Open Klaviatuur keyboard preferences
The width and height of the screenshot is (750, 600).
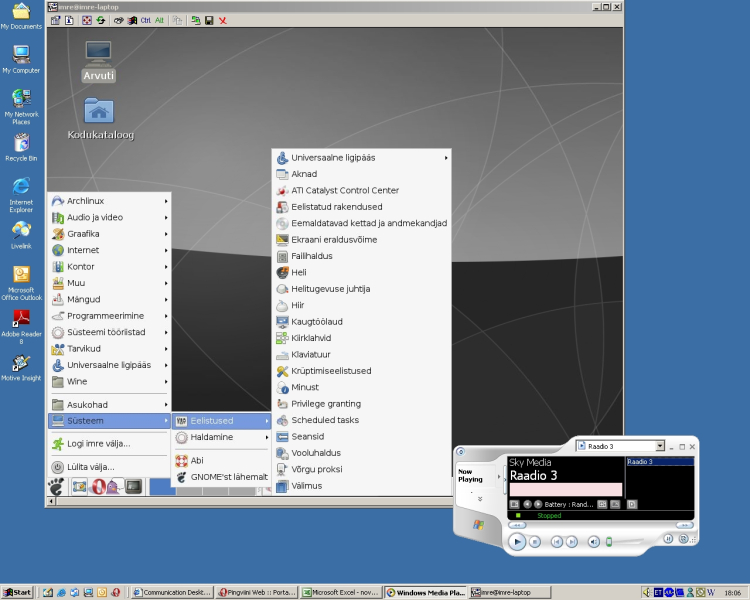pos(362,355)
